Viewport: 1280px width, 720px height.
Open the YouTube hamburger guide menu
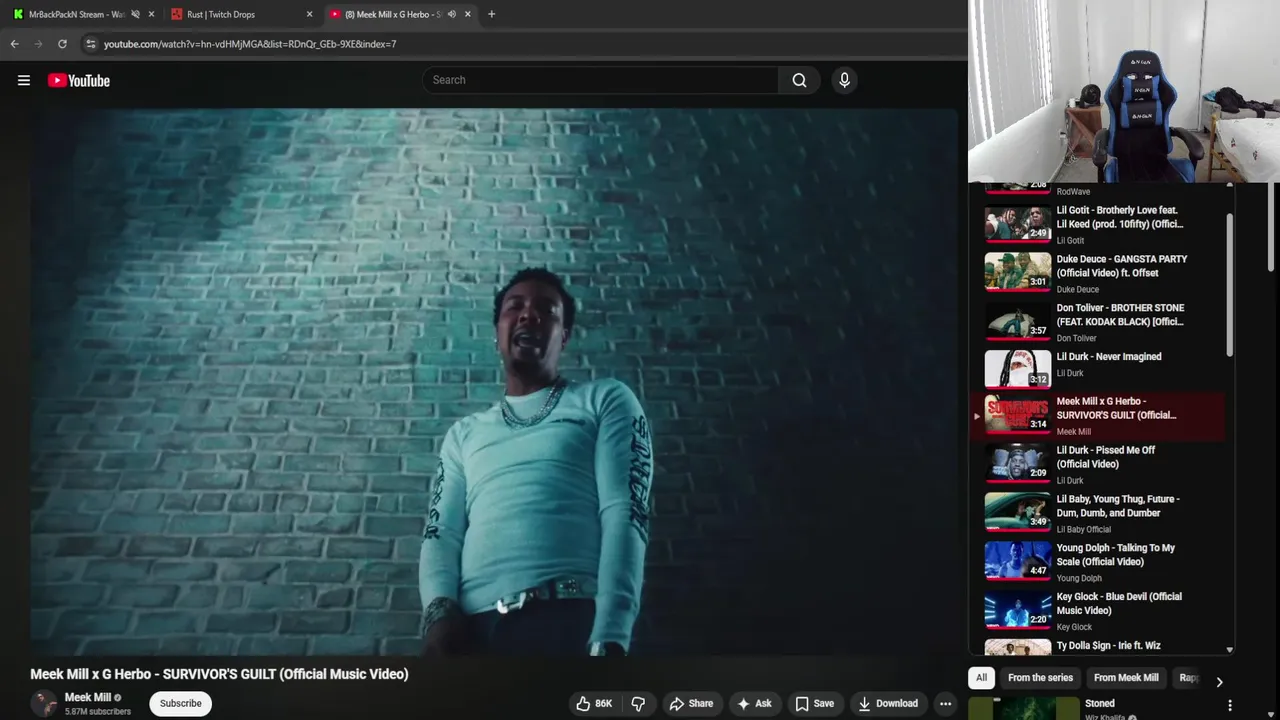click(24, 80)
